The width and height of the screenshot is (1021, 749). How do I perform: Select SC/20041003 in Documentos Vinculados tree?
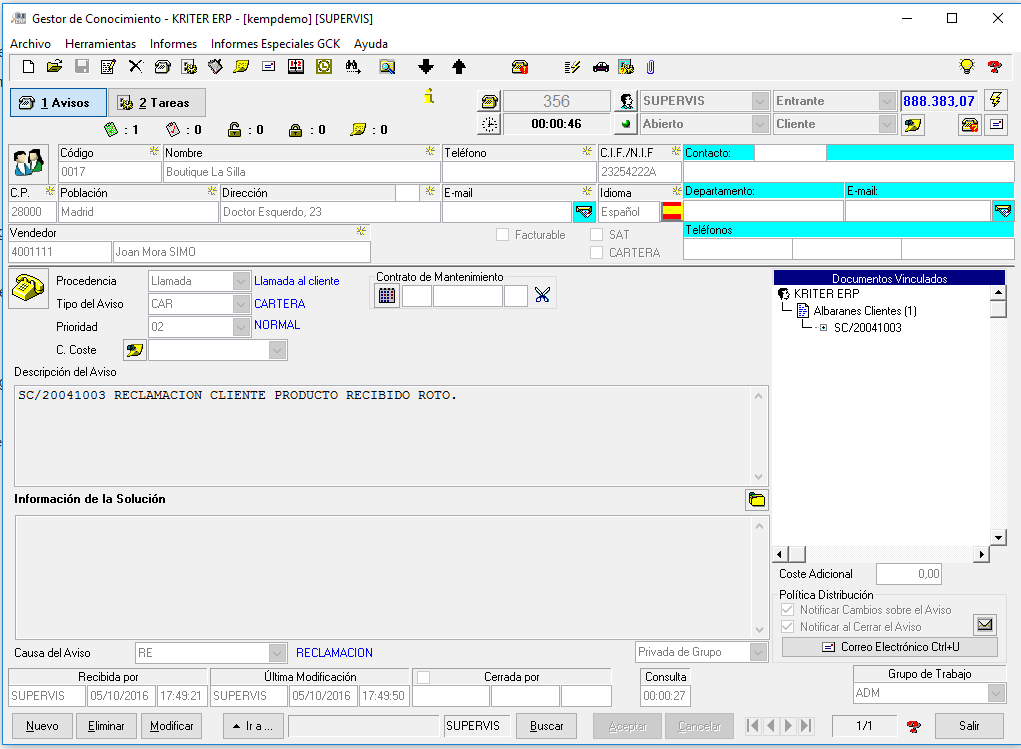coord(867,328)
